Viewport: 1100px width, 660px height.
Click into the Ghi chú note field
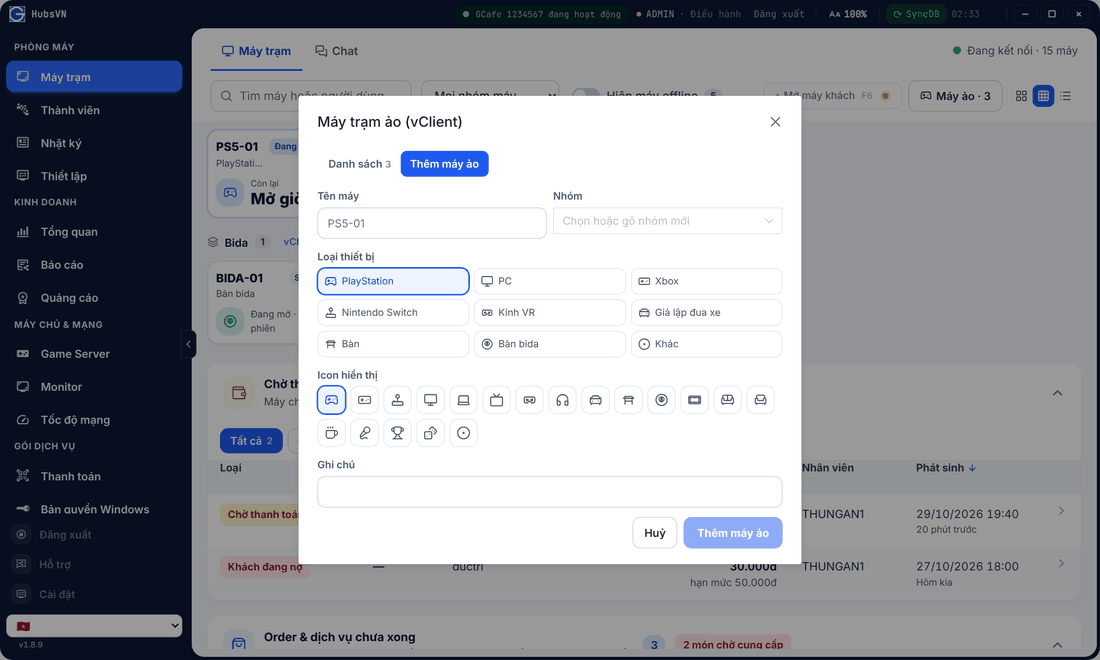[x=550, y=492]
